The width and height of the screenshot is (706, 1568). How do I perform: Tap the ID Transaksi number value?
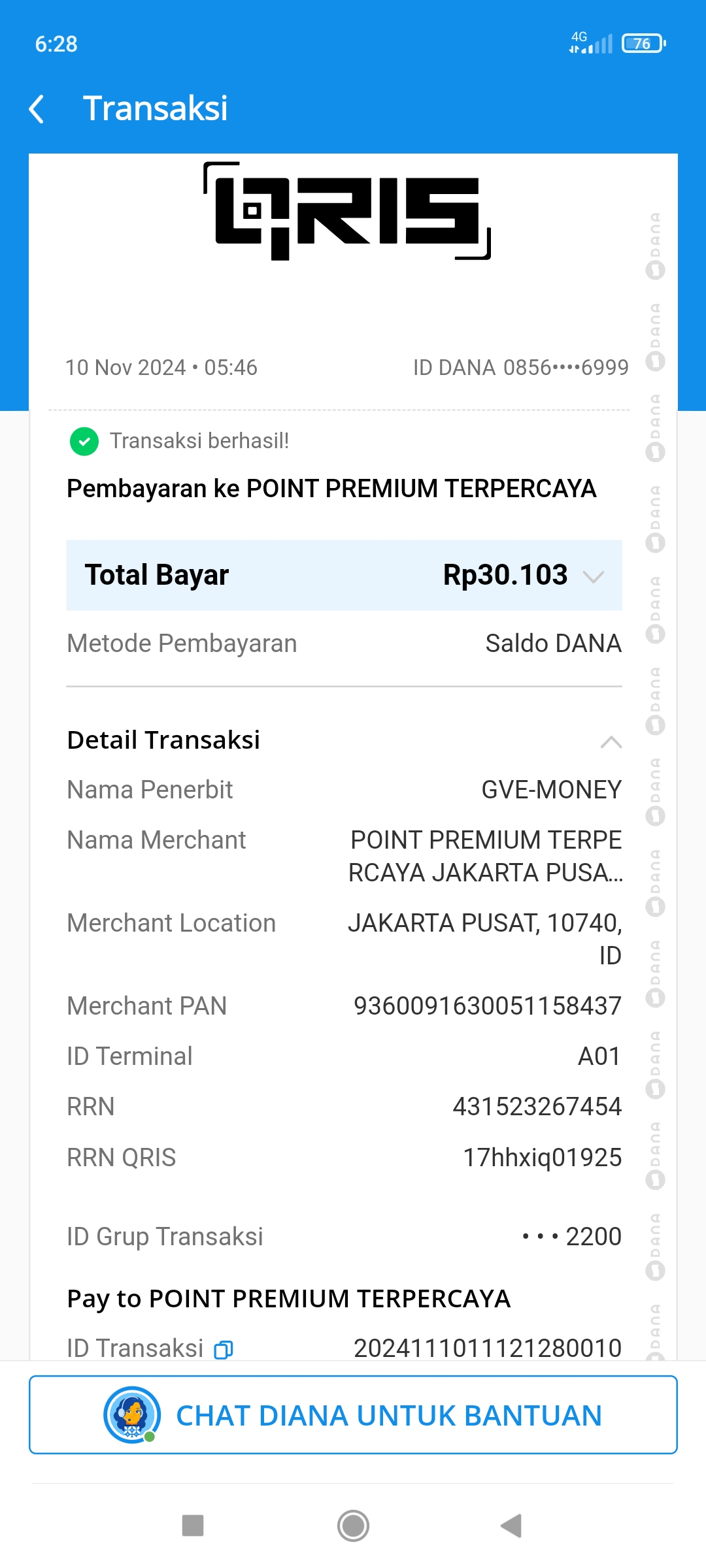(487, 1348)
